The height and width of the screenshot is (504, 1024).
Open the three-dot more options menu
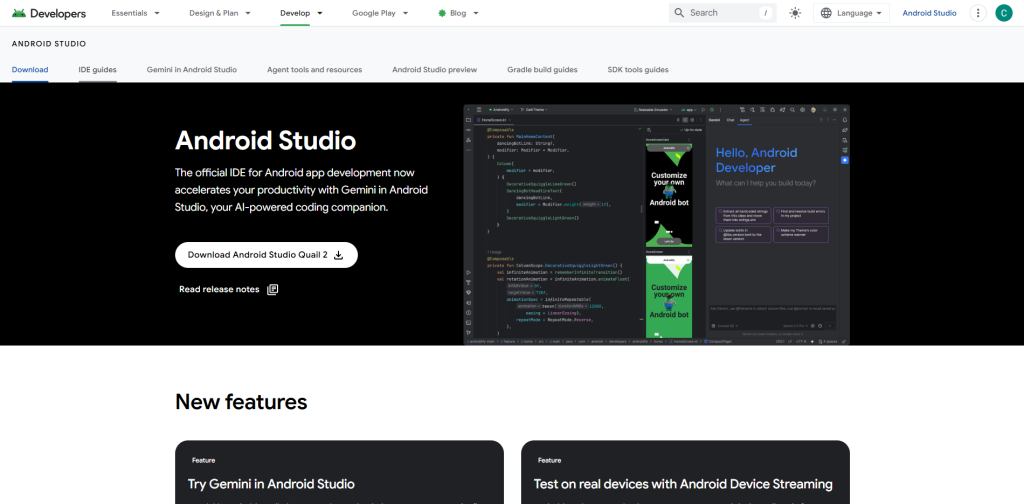click(978, 13)
